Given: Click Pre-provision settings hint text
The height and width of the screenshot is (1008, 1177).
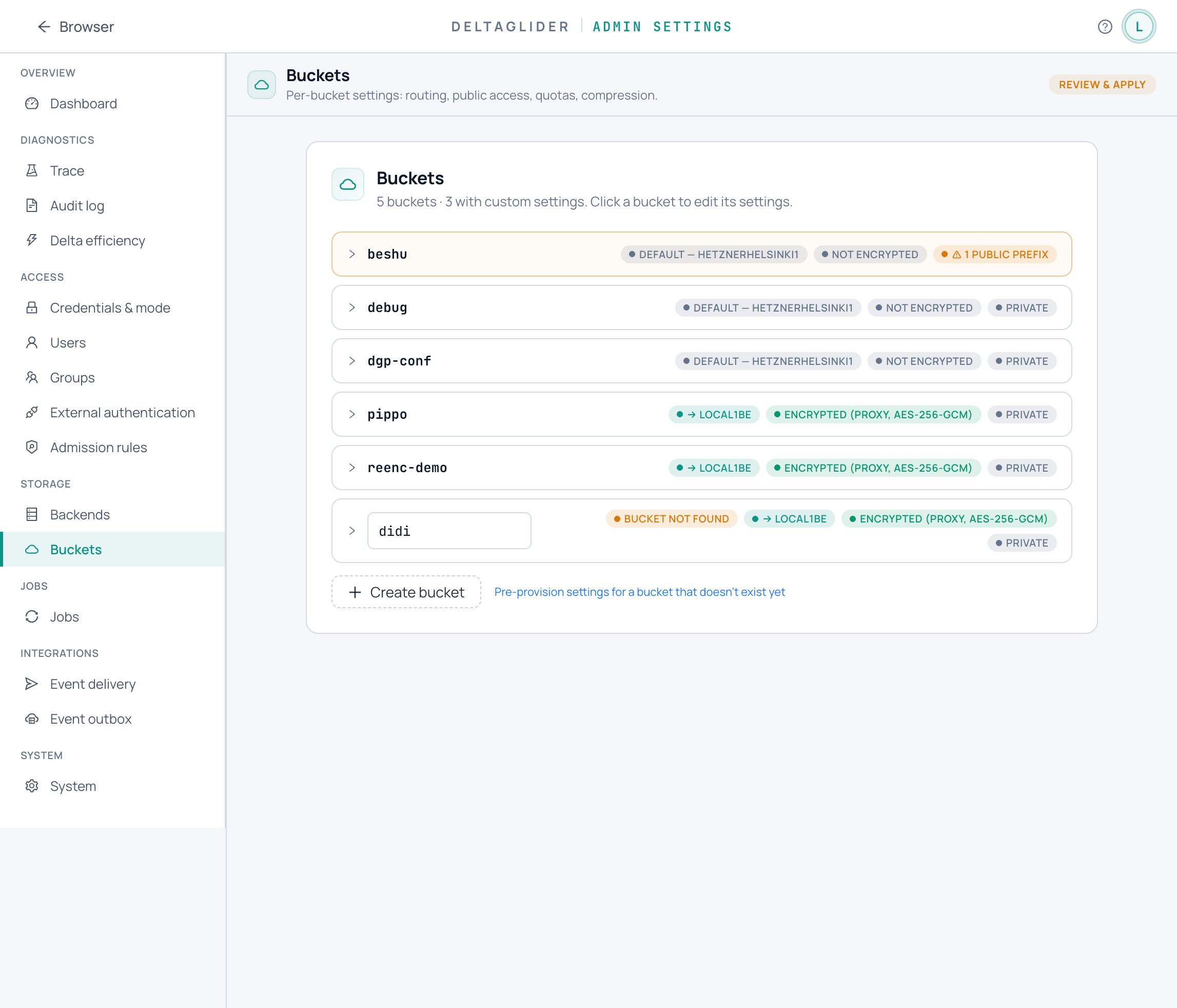Looking at the screenshot, I should [640, 592].
